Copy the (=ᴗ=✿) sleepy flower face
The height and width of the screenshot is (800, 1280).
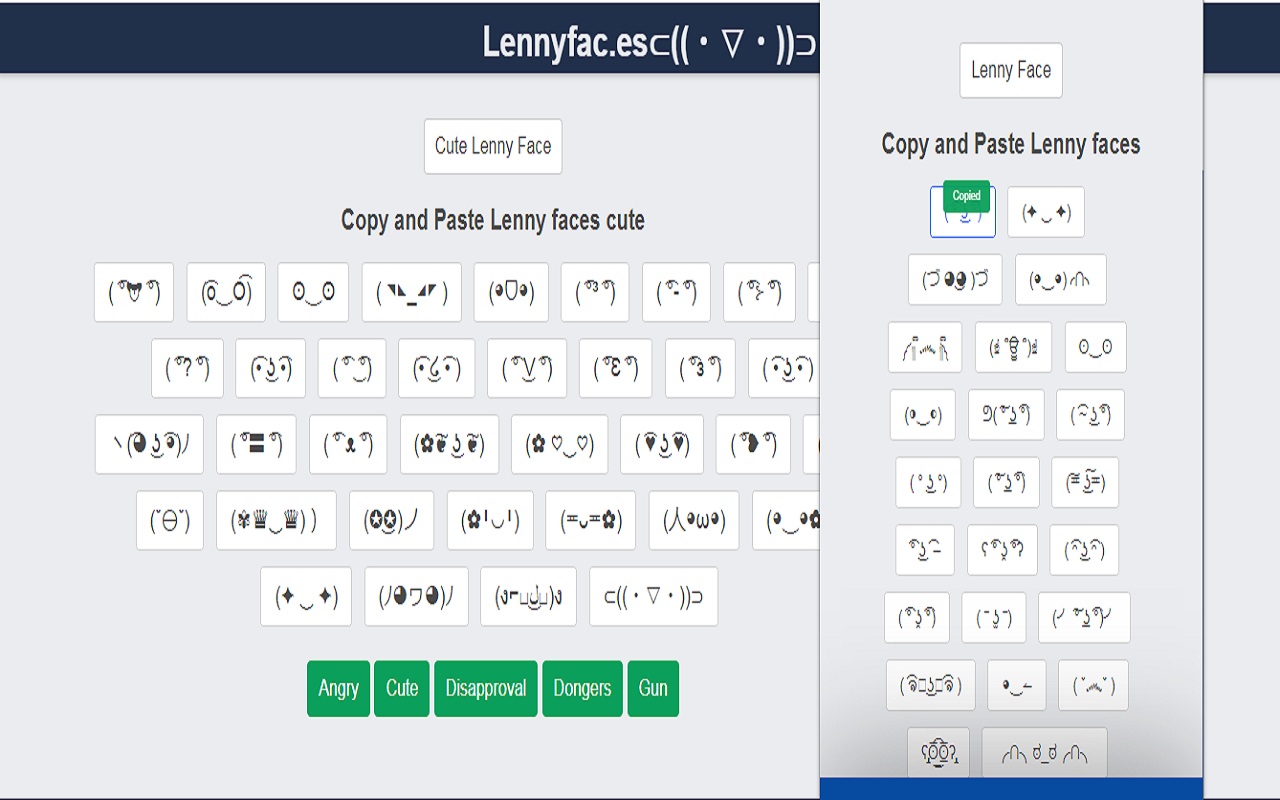(x=590, y=520)
